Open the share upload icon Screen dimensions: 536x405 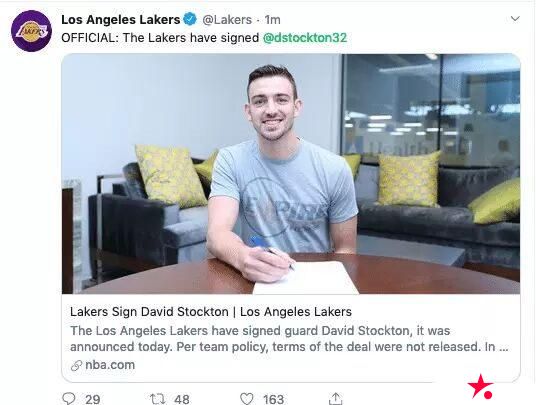(x=335, y=398)
